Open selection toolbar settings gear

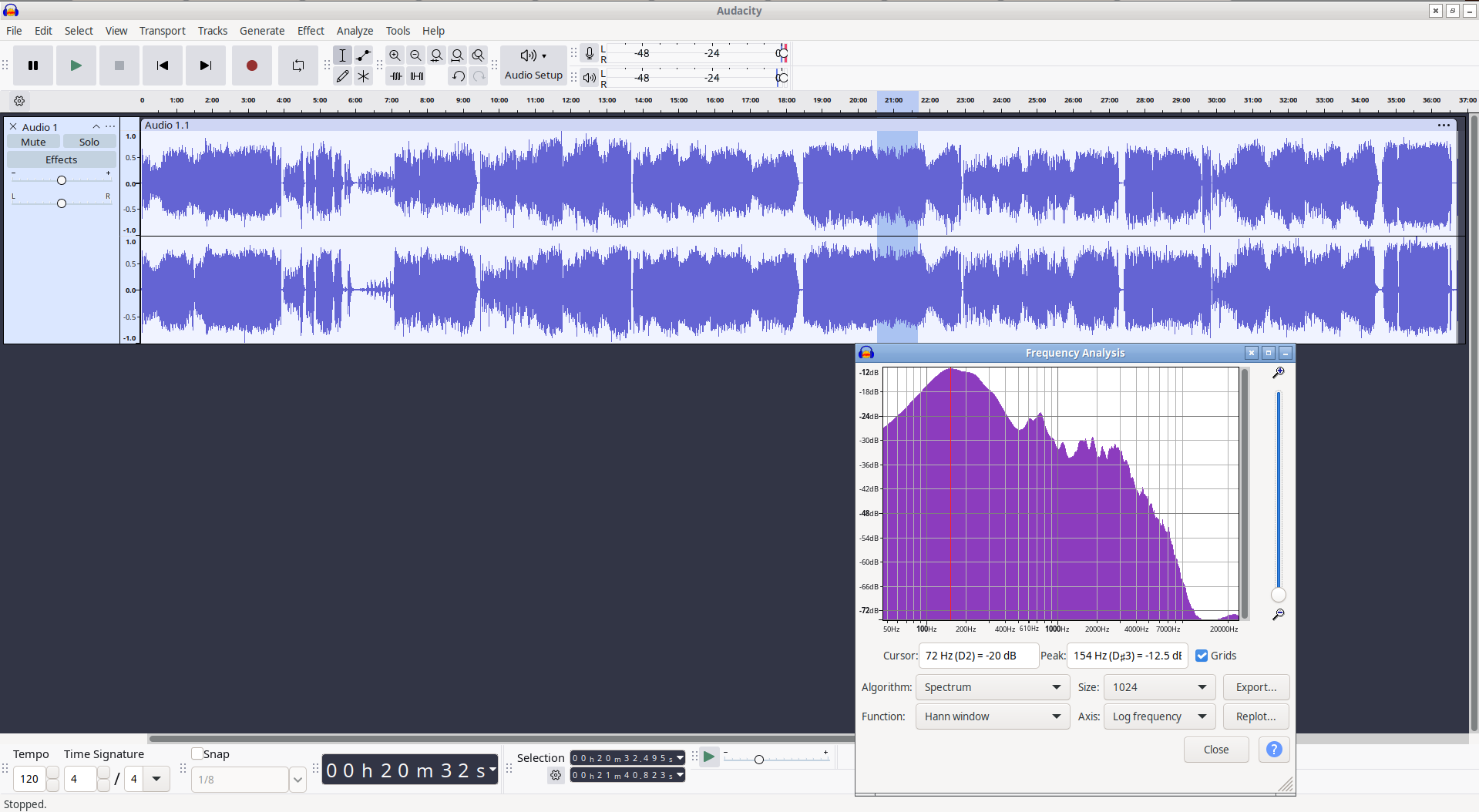click(x=556, y=776)
